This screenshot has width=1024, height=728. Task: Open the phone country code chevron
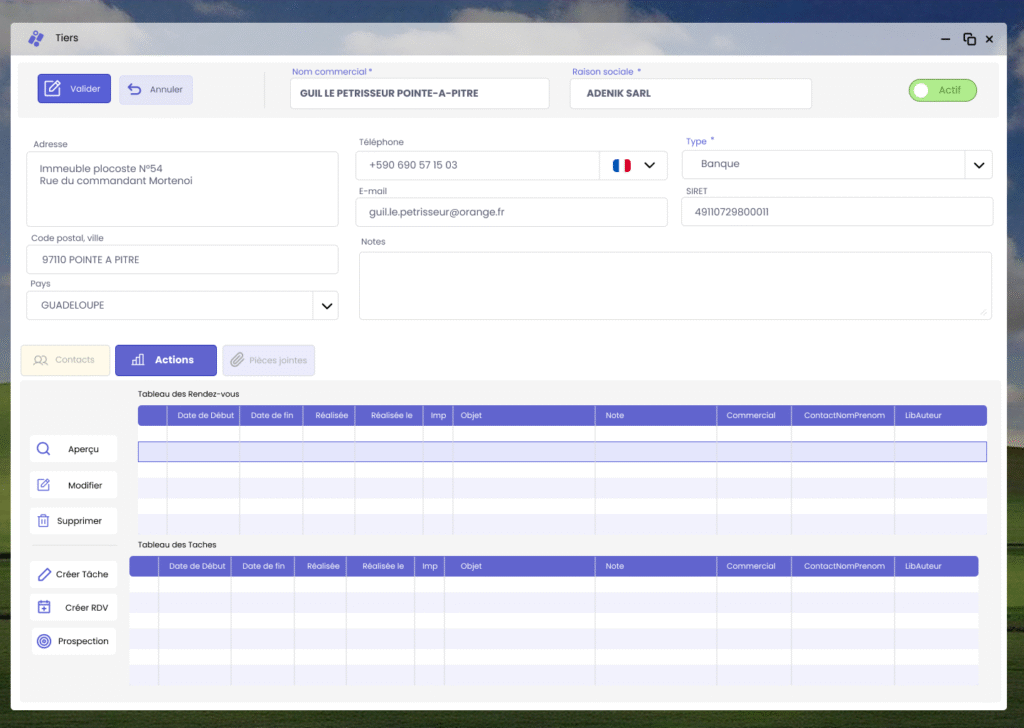point(650,165)
